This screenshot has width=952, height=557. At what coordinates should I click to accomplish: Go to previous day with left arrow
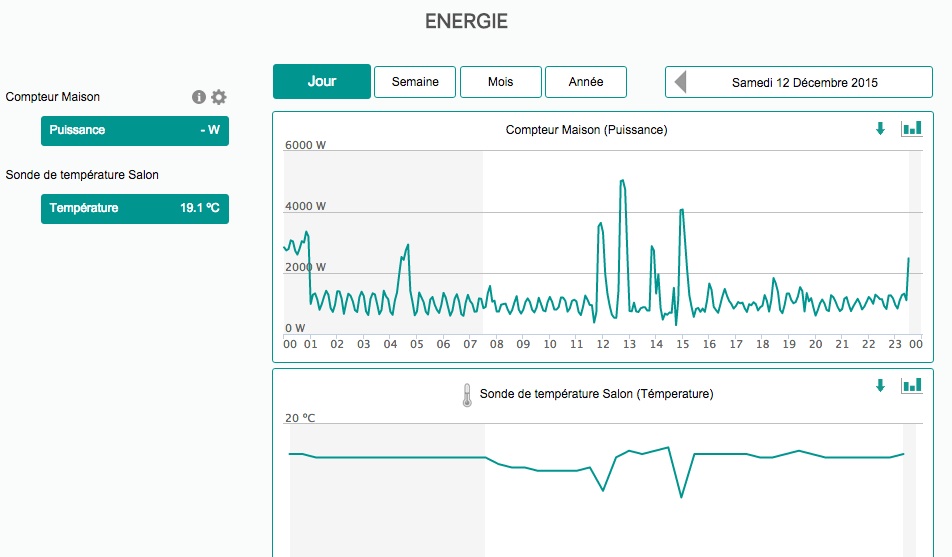pos(681,82)
